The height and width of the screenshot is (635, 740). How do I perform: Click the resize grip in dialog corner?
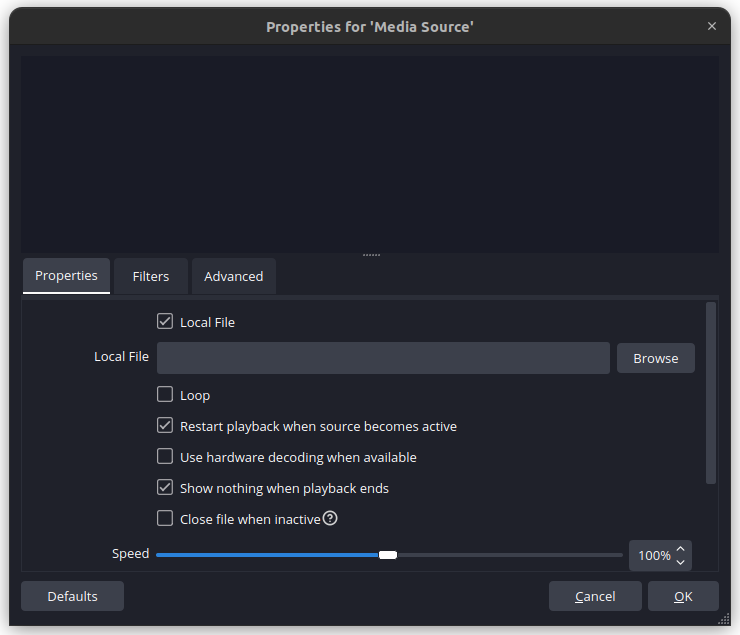point(724,619)
